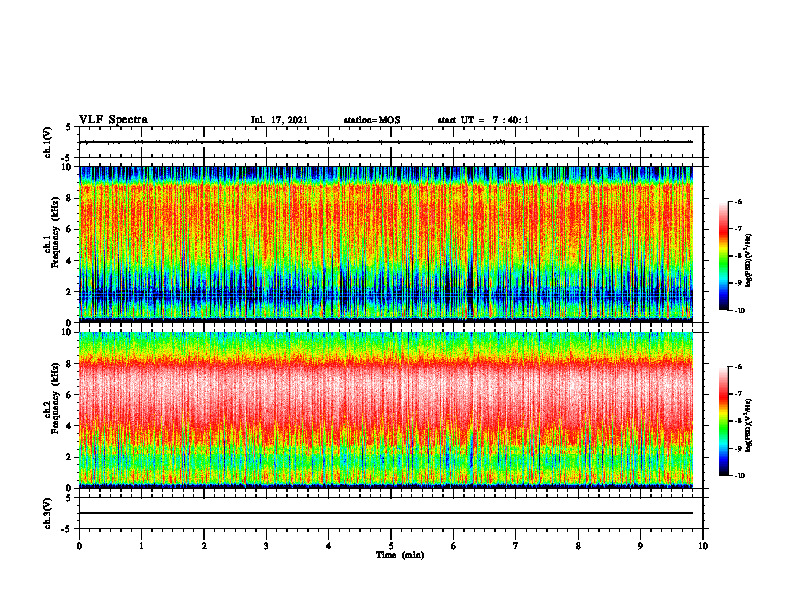The height and width of the screenshot is (612, 792).
Task: Click the "station=MOS" header label
Action: [x=372, y=120]
